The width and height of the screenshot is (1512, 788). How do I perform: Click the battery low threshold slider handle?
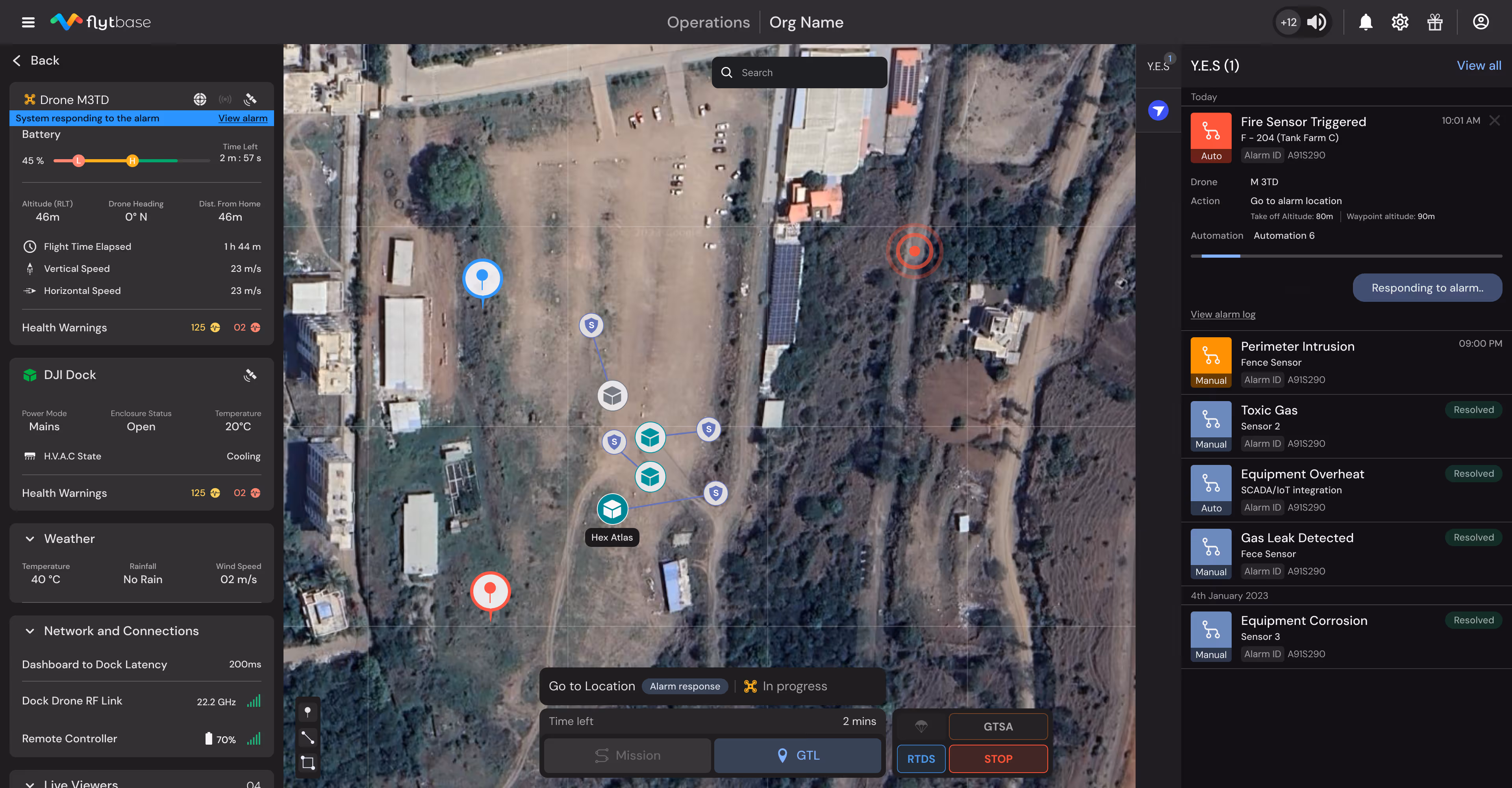79,160
